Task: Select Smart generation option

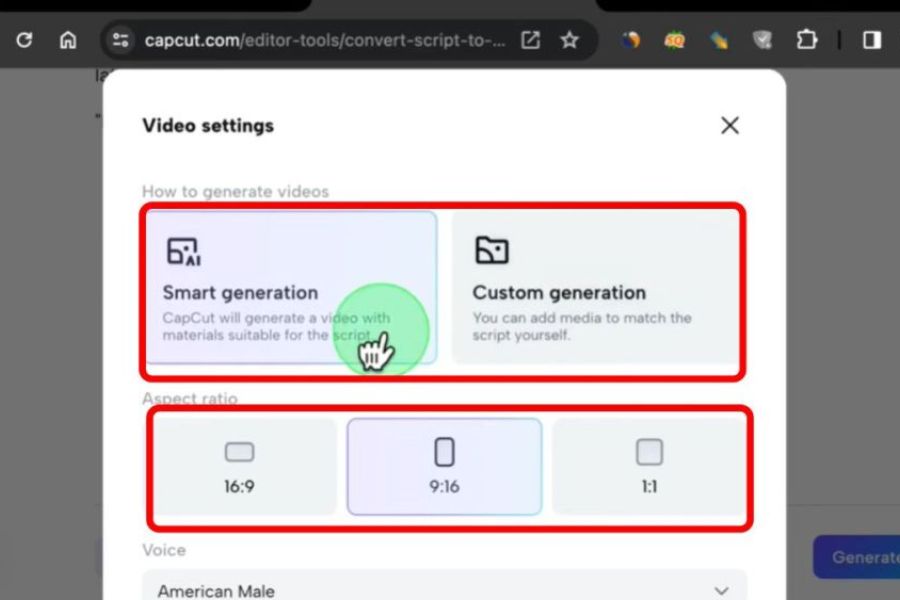Action: pyautogui.click(x=290, y=287)
